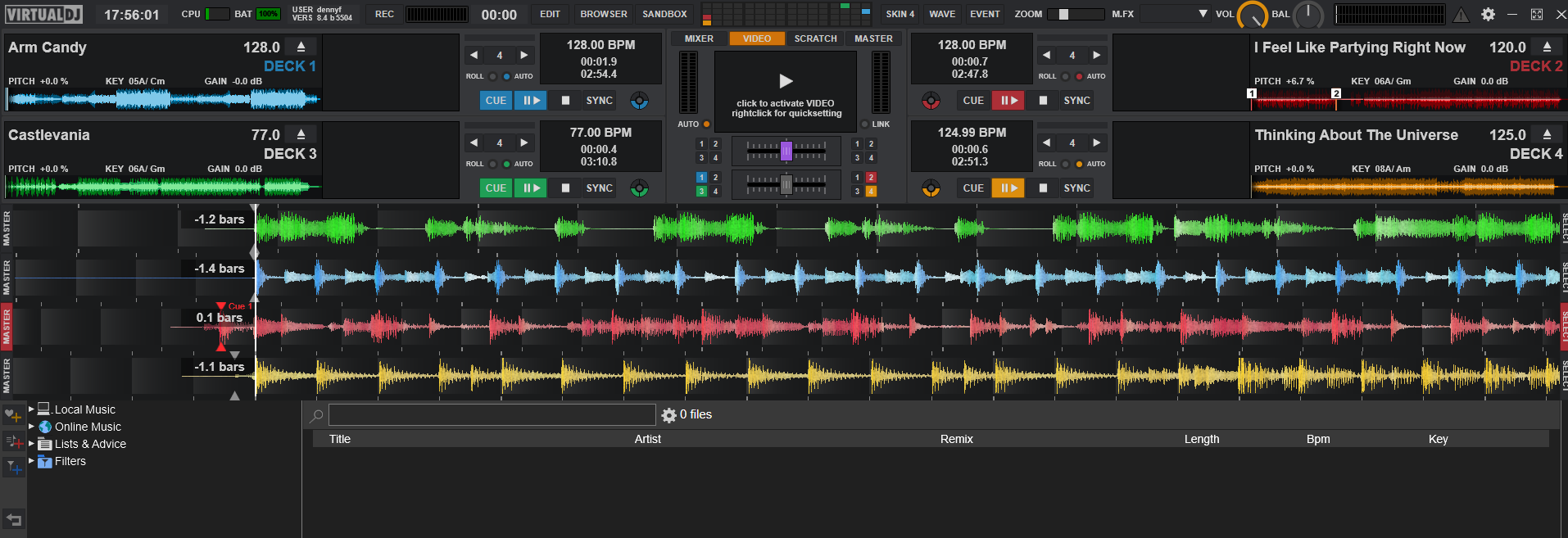This screenshot has width=1568, height=538.
Task: Click the add filter folder icon
Action: click(13, 468)
